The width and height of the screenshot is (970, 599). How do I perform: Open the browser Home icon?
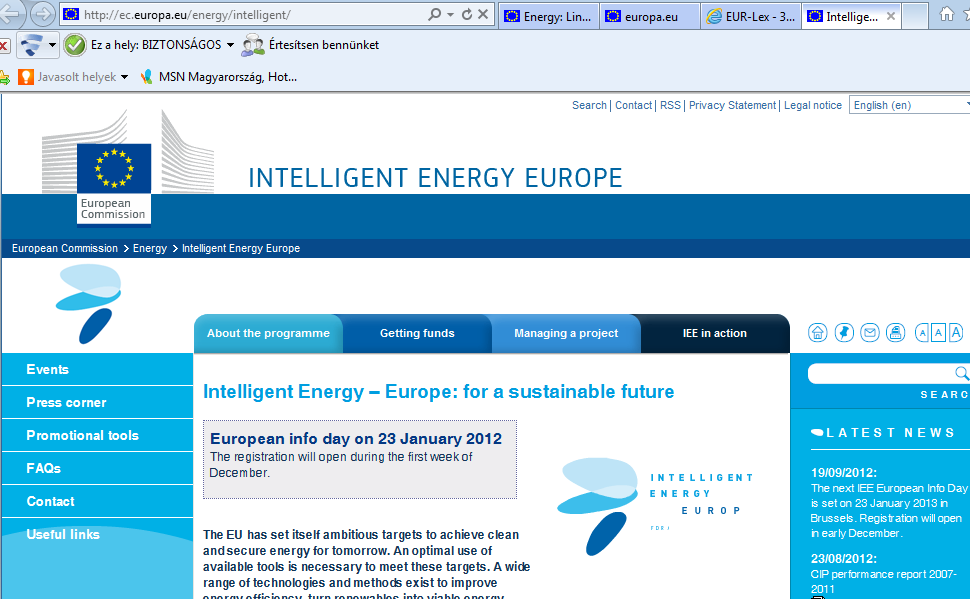point(946,14)
